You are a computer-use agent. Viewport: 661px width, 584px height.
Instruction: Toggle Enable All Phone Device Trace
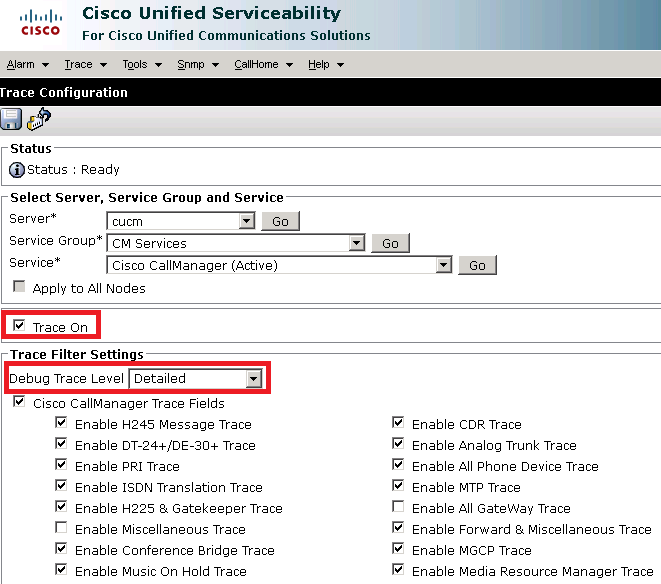coord(398,464)
